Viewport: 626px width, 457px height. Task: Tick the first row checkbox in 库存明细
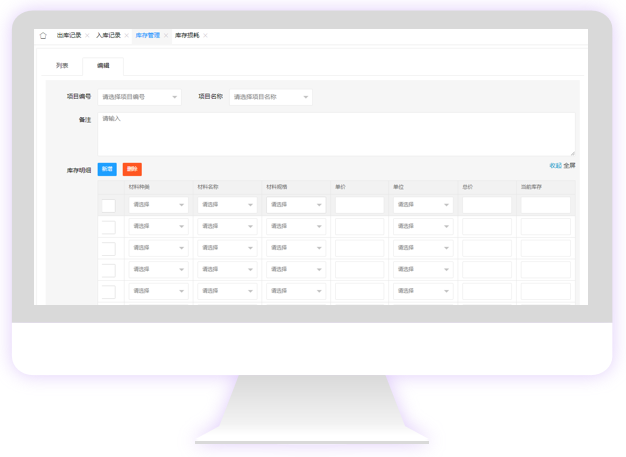tap(108, 205)
